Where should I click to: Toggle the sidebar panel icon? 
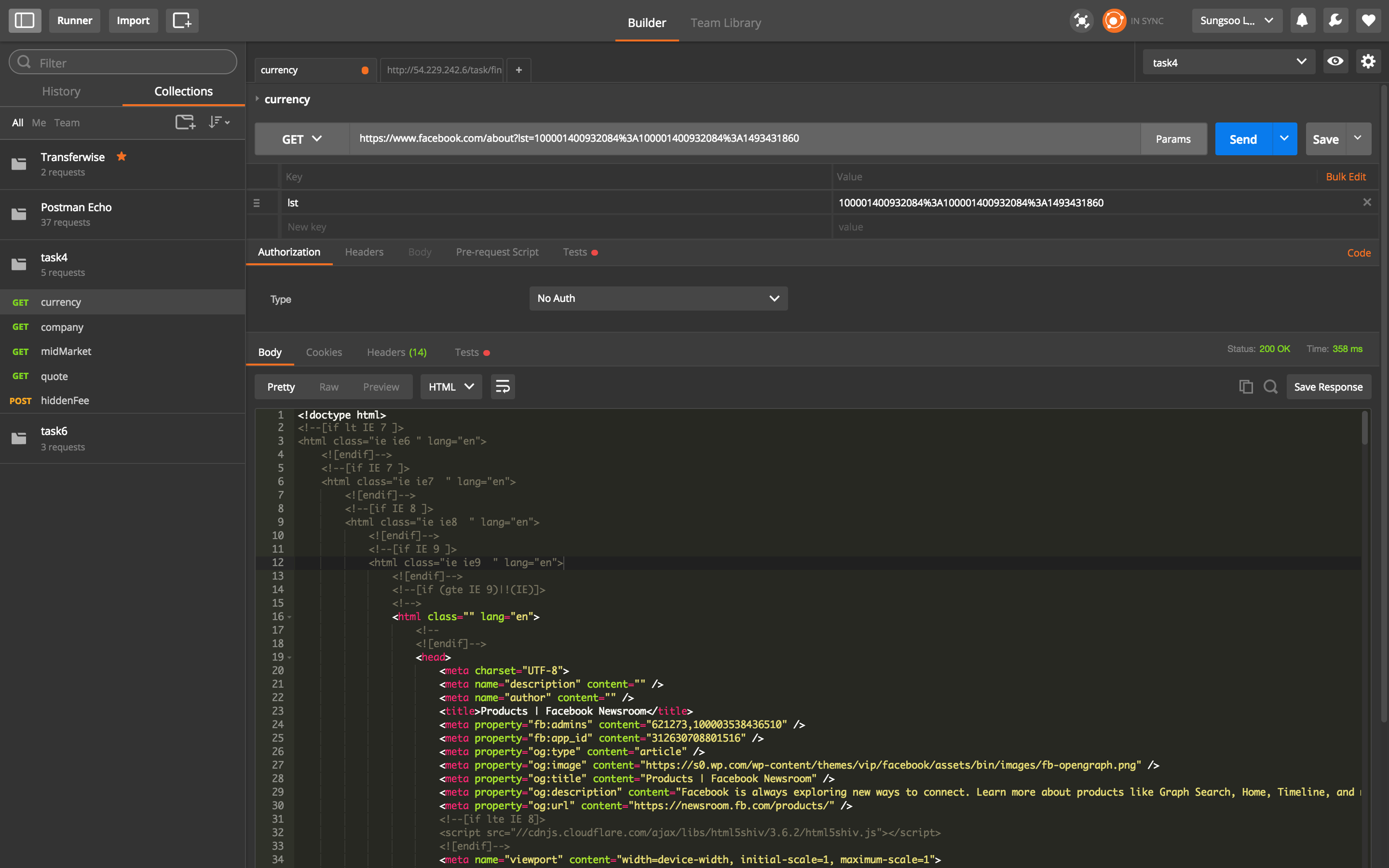pos(25,21)
